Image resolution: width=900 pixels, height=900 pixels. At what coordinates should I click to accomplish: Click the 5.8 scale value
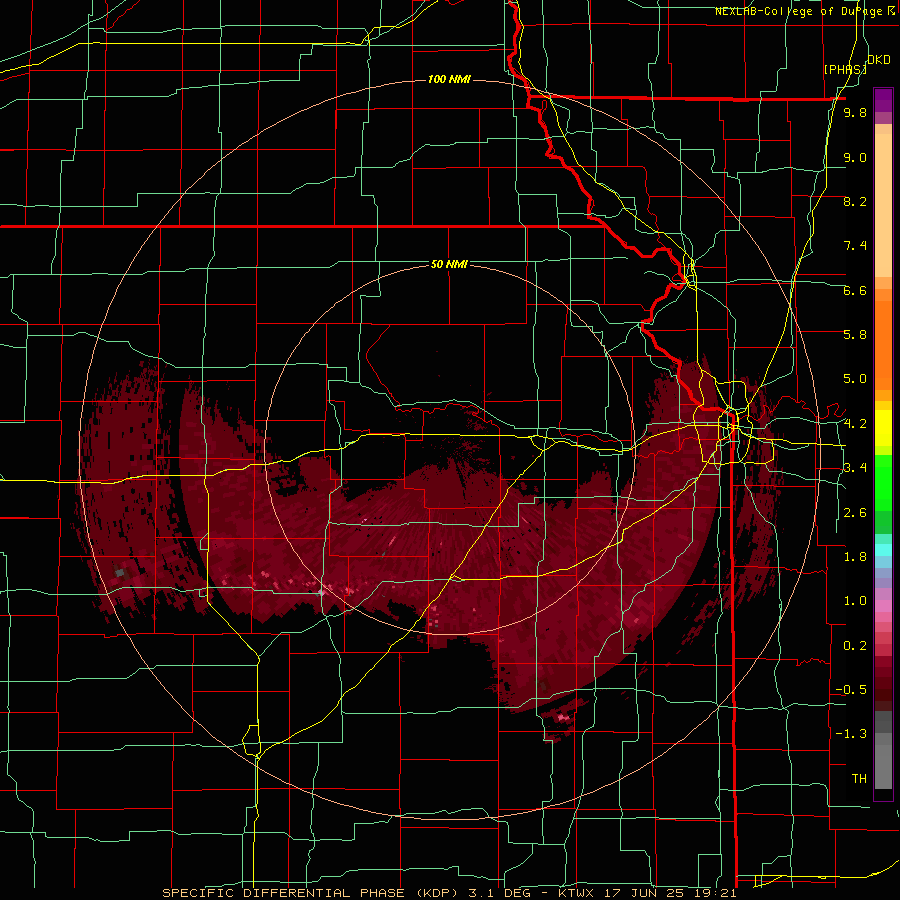click(x=855, y=334)
